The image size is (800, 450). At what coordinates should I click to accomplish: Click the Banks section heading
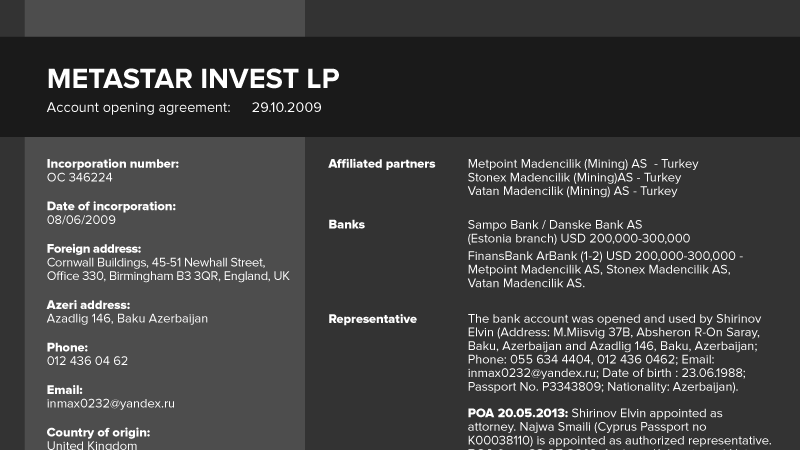346,224
